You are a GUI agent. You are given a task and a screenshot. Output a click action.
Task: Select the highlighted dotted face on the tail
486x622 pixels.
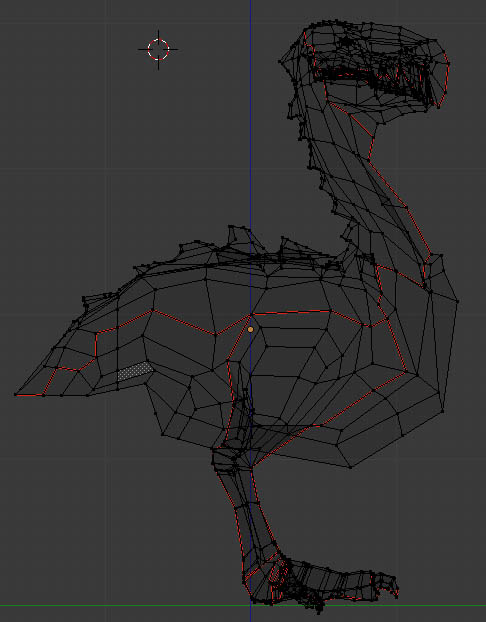click(x=135, y=371)
